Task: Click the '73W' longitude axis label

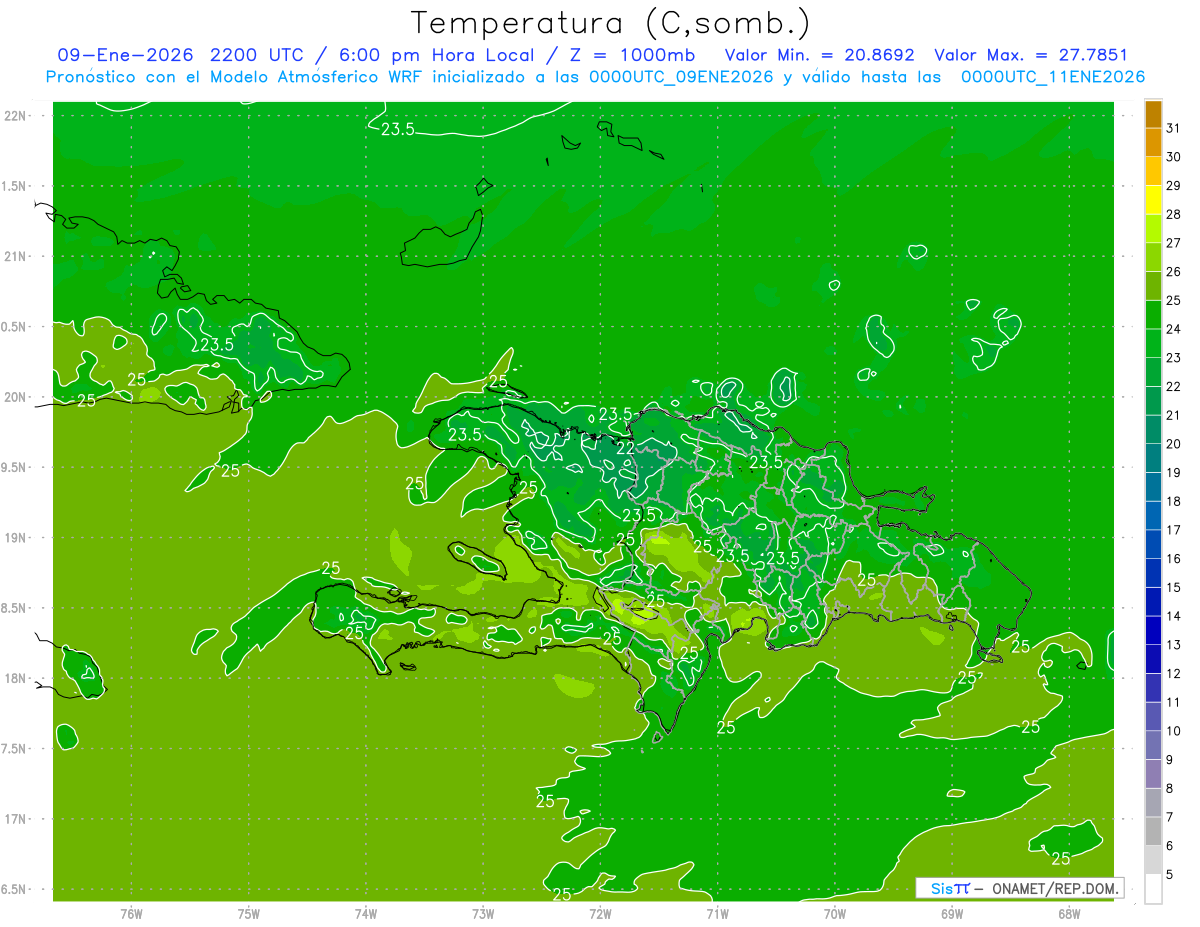Action: click(483, 914)
